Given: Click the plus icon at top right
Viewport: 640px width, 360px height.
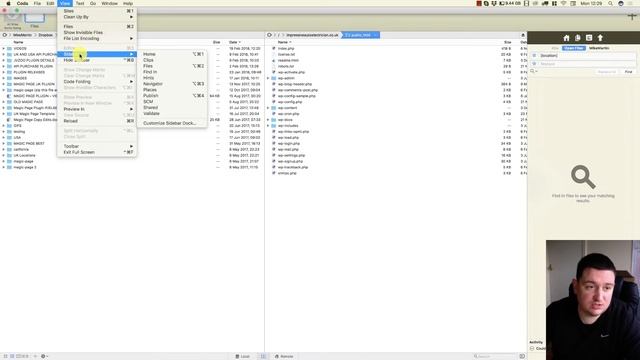Looking at the screenshot, I should (x=632, y=16).
